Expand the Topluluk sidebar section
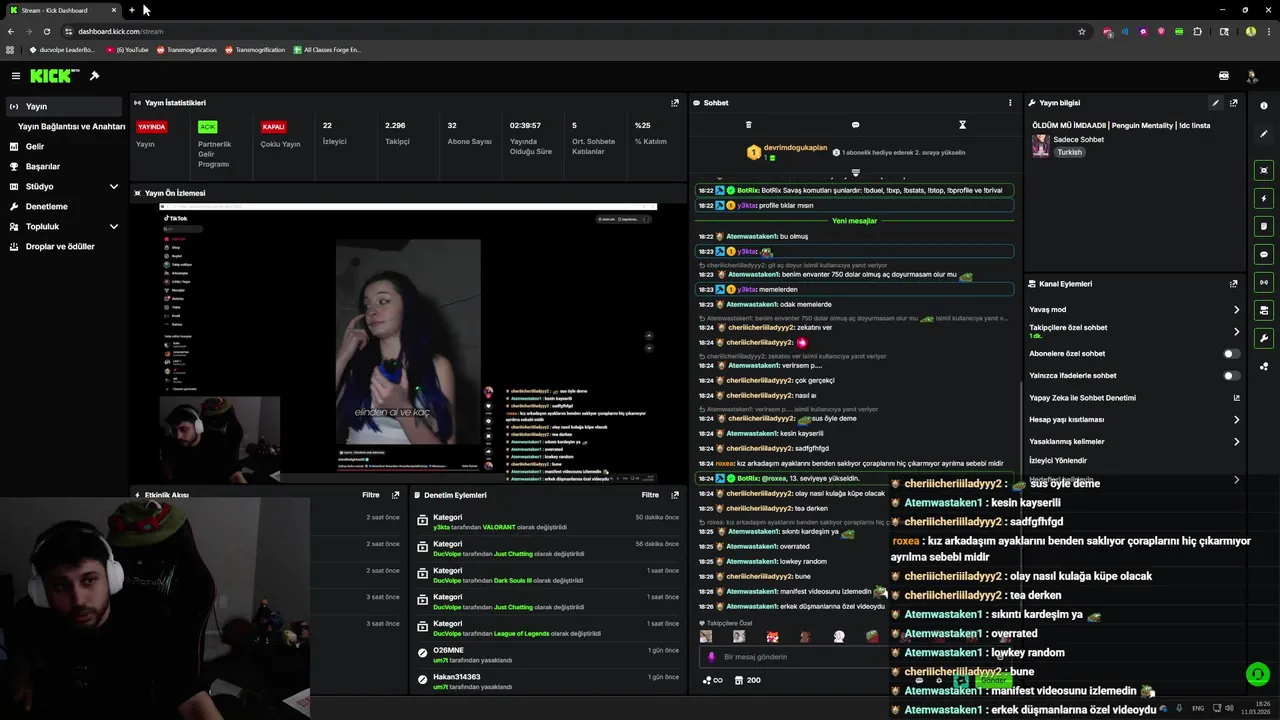 point(114,227)
